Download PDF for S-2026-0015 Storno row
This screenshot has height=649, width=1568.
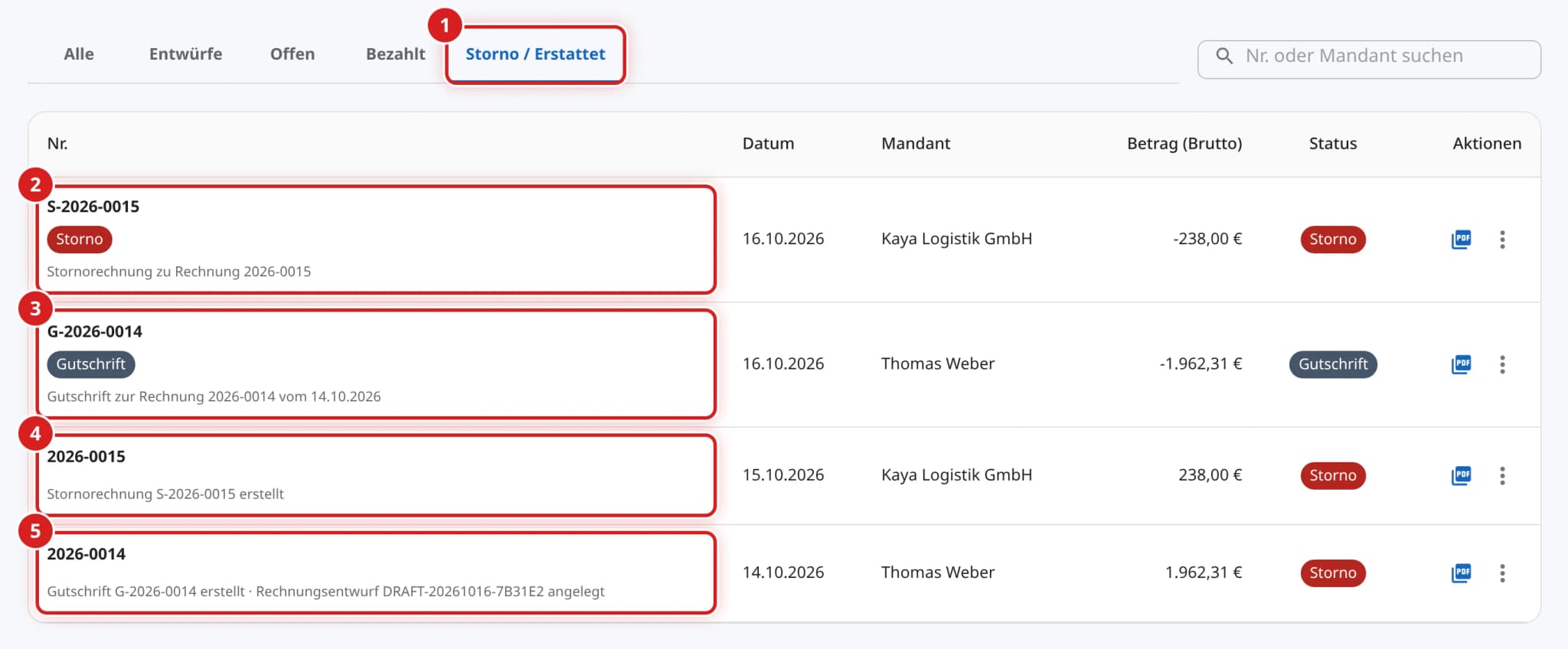(1461, 240)
